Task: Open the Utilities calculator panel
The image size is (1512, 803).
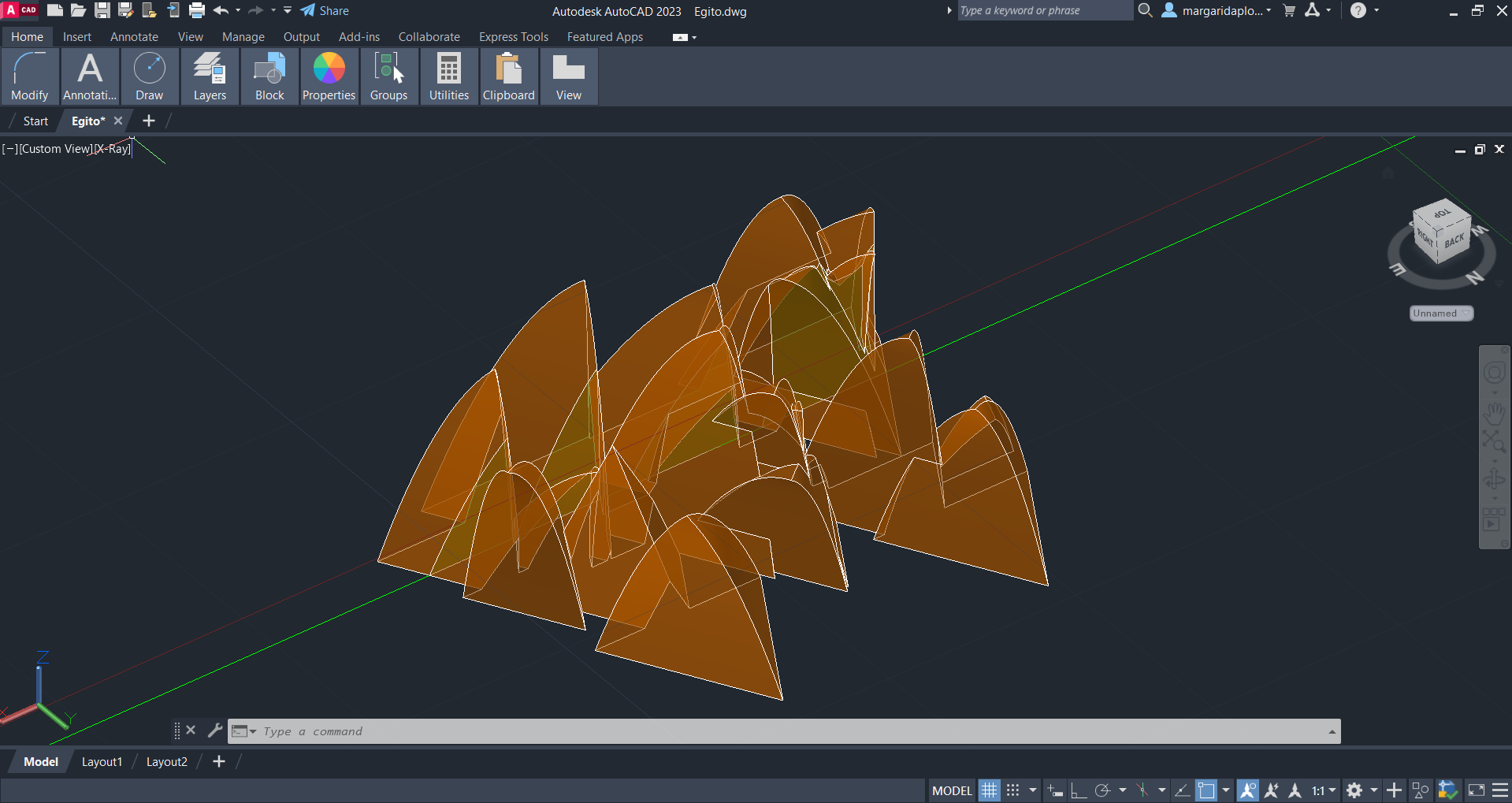Action: point(448,76)
